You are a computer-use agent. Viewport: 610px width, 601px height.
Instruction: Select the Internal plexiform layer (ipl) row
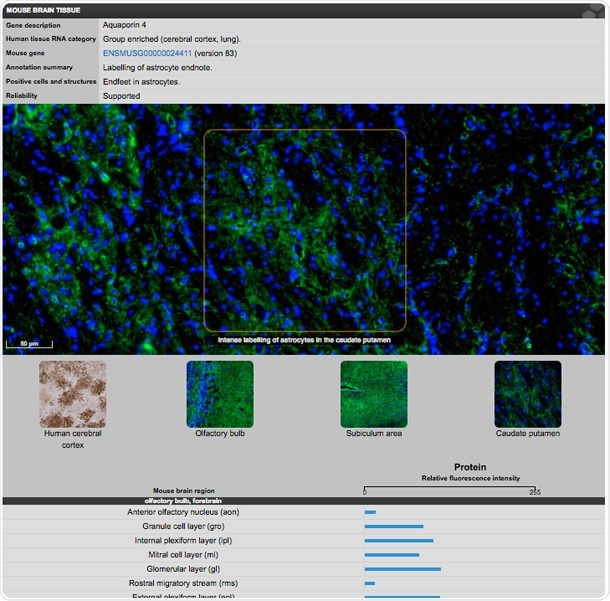click(183, 540)
